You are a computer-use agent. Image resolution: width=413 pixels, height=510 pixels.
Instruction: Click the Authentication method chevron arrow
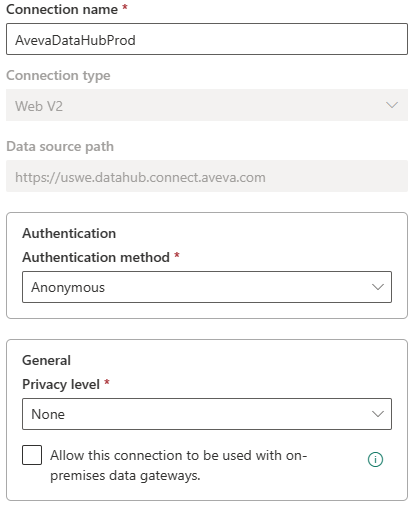(378, 287)
